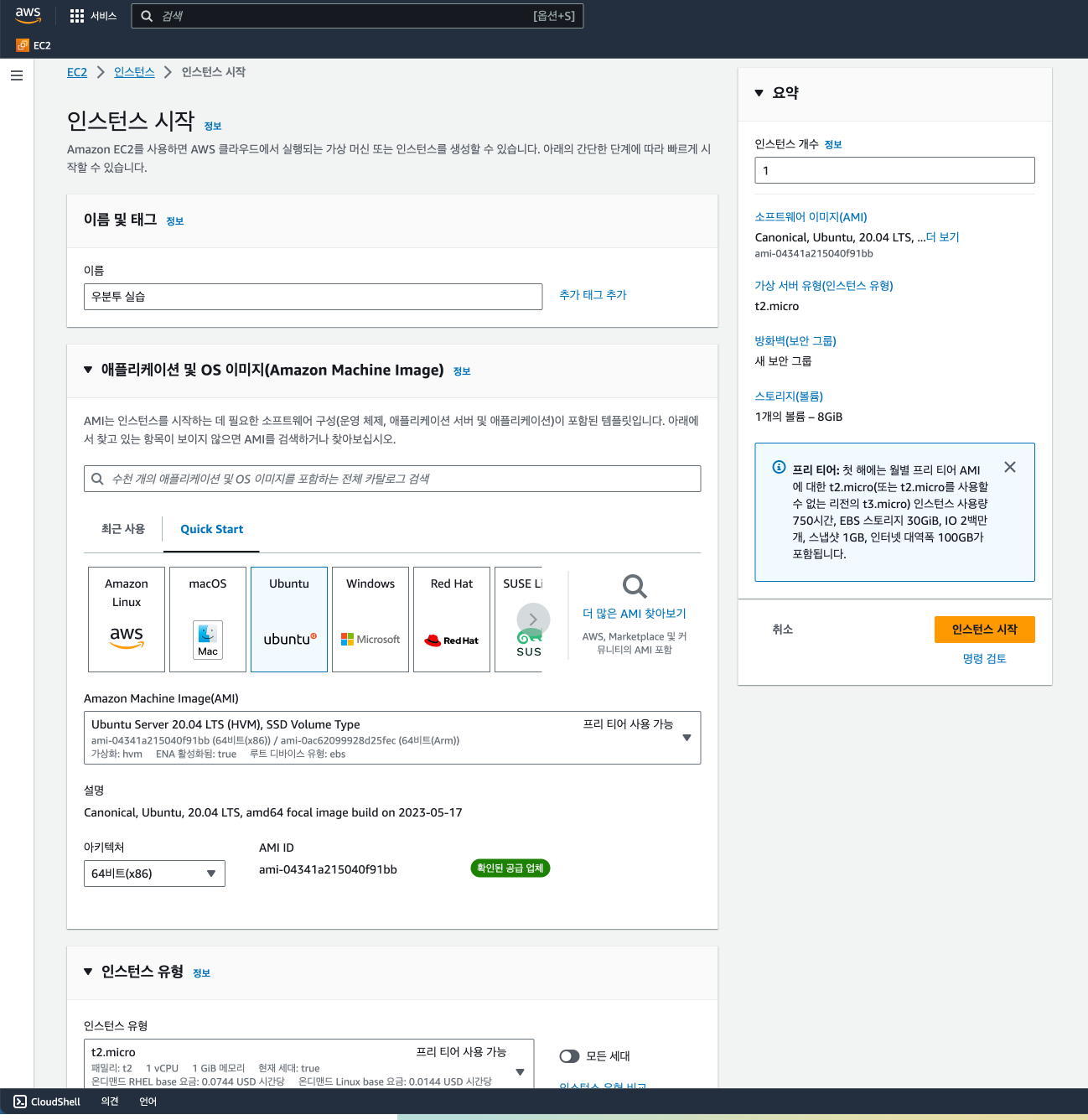
Task: Open the 64비트(x86) architecture dropdown
Action: (x=154, y=874)
